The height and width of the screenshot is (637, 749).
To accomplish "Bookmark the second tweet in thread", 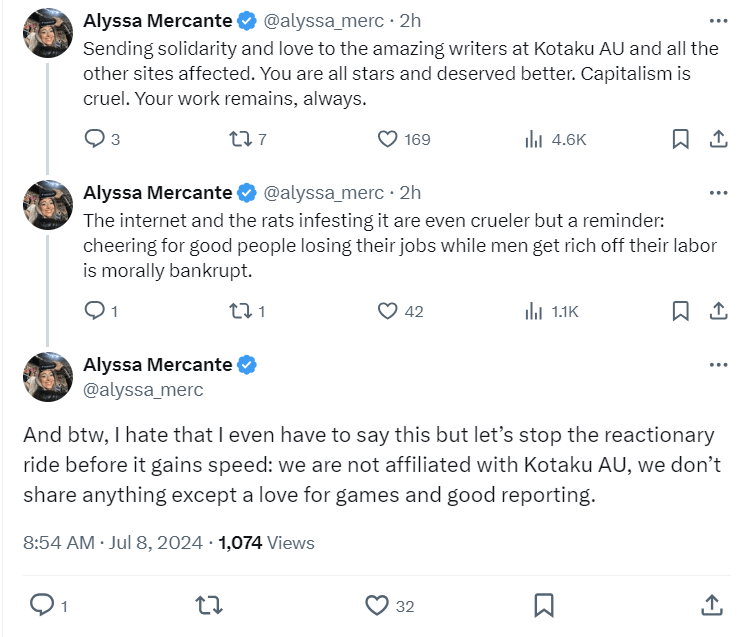I will (680, 311).
